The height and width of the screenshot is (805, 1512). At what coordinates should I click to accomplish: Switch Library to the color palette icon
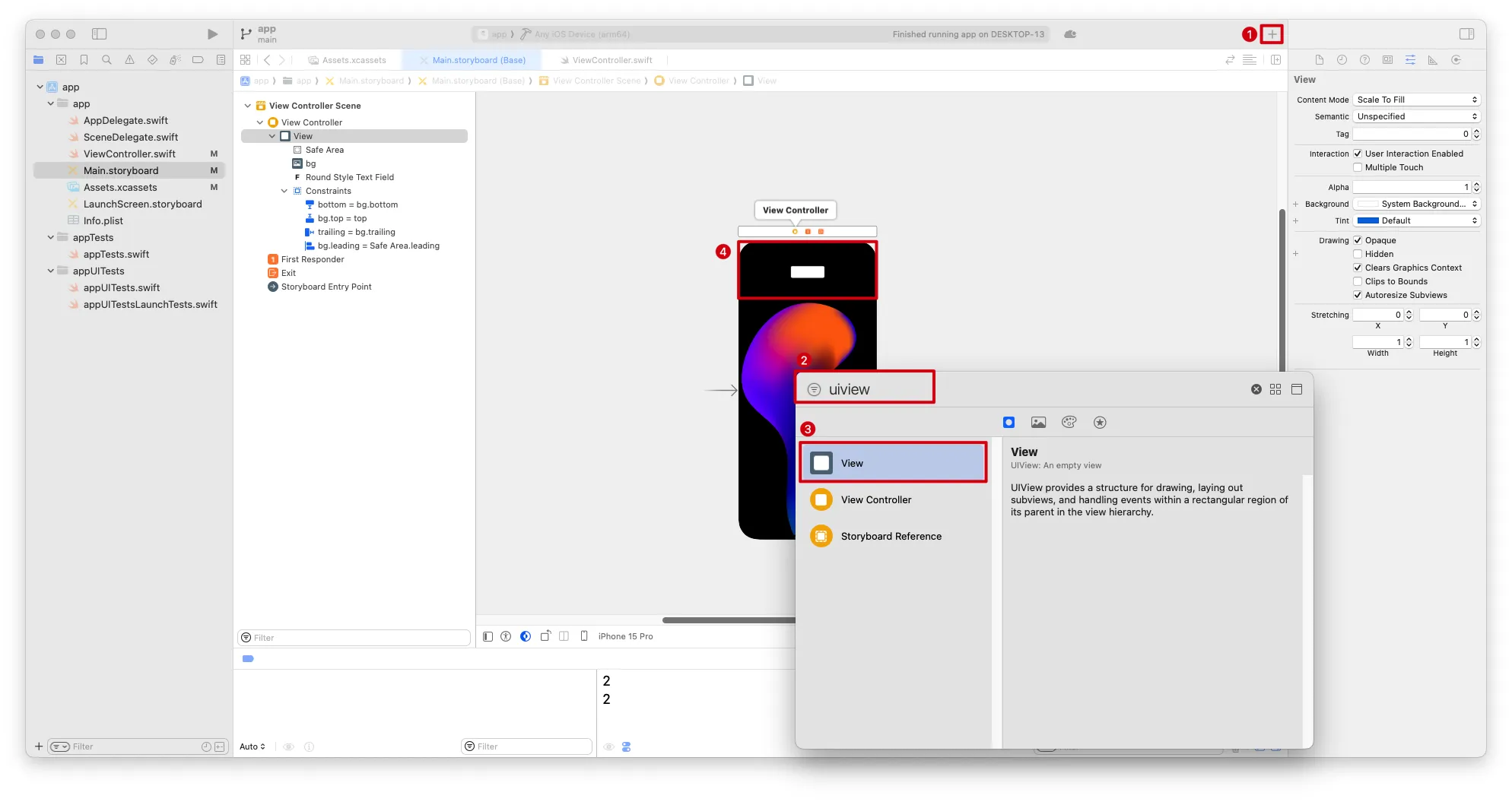coord(1069,423)
